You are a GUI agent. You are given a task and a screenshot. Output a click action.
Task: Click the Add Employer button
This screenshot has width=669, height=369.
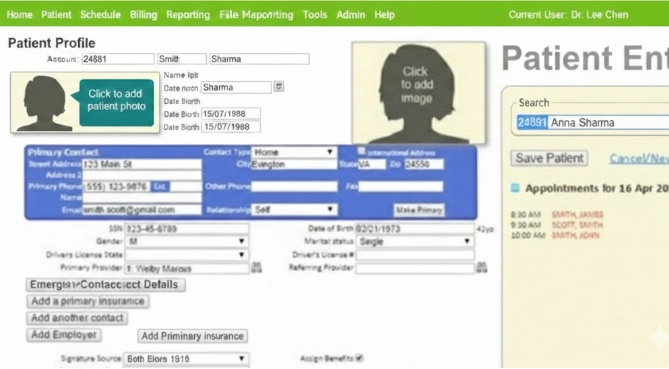tap(64, 335)
